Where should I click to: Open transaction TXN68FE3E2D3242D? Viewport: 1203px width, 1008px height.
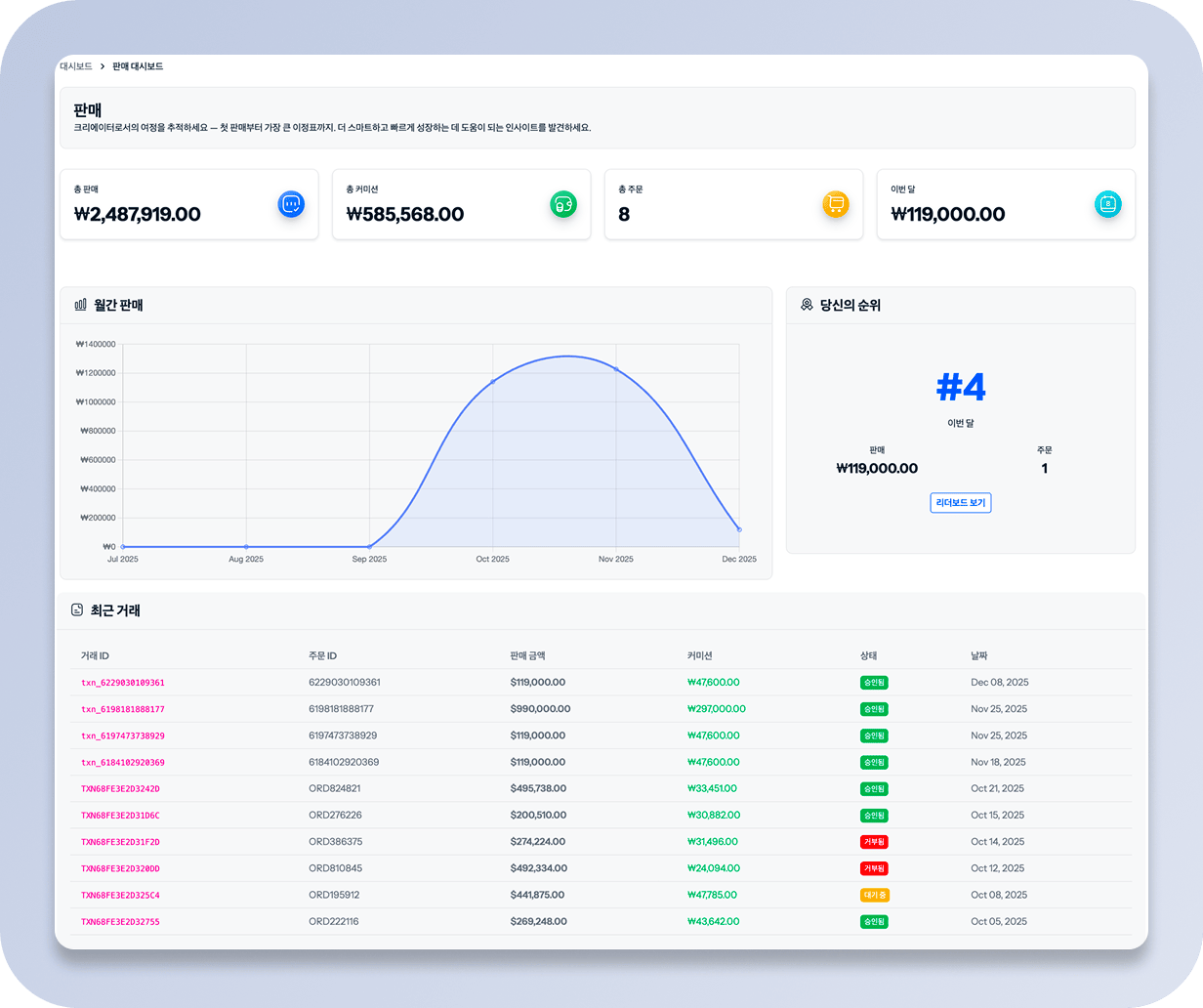coord(120,788)
